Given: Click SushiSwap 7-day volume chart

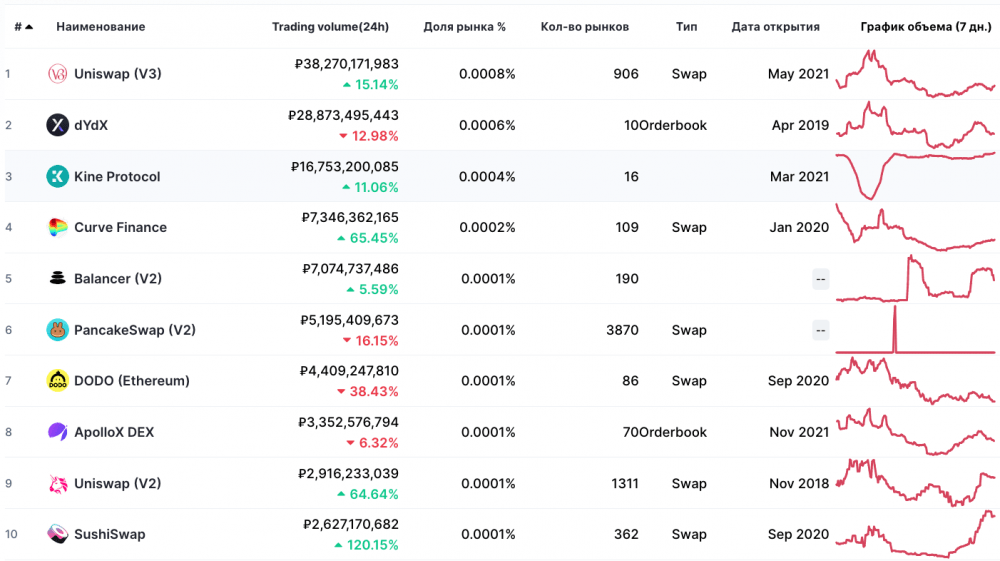Looking at the screenshot, I should [916, 534].
